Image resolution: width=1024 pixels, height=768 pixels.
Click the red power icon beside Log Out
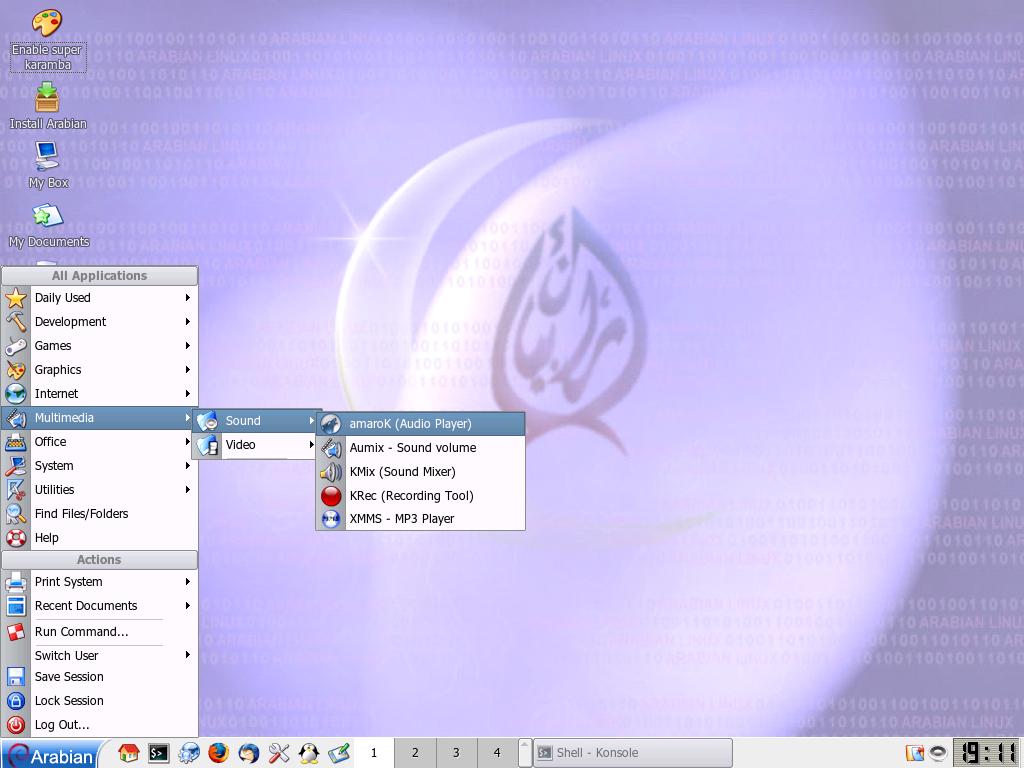16,725
